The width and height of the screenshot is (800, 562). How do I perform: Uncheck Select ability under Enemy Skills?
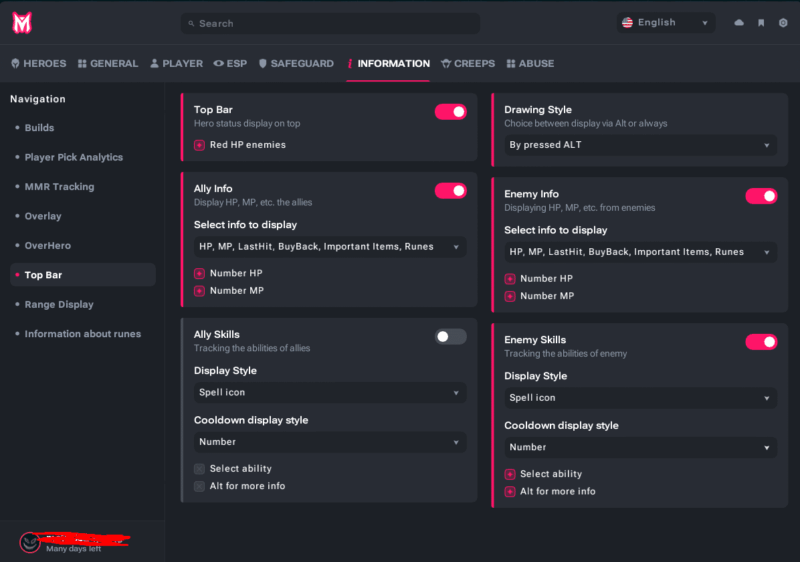(510, 474)
